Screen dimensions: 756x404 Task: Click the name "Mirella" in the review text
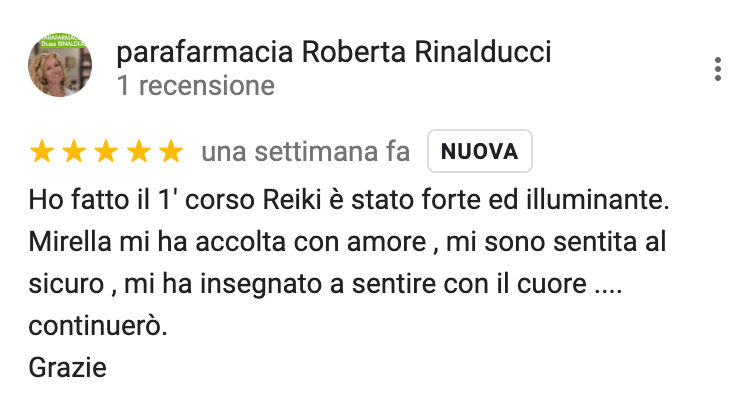(x=70, y=241)
